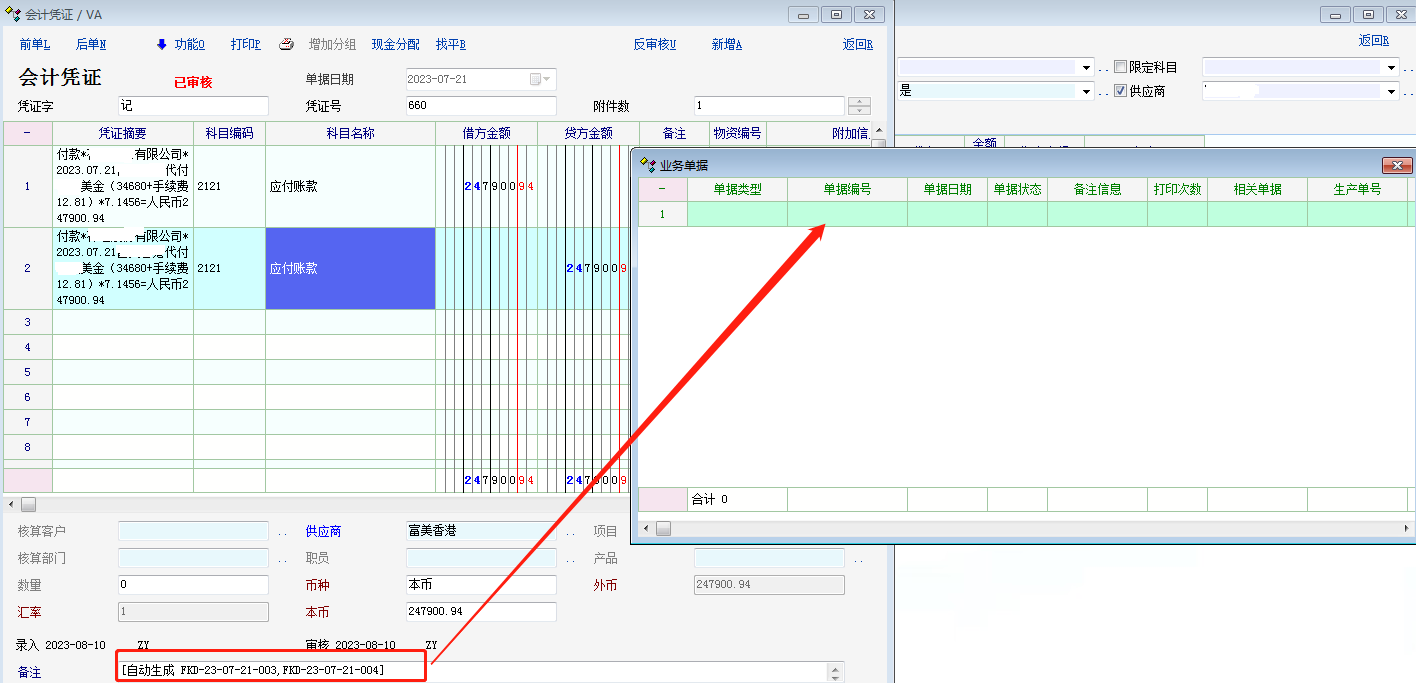
Task: Enable the 限定科目 checkbox
Action: (1120, 67)
